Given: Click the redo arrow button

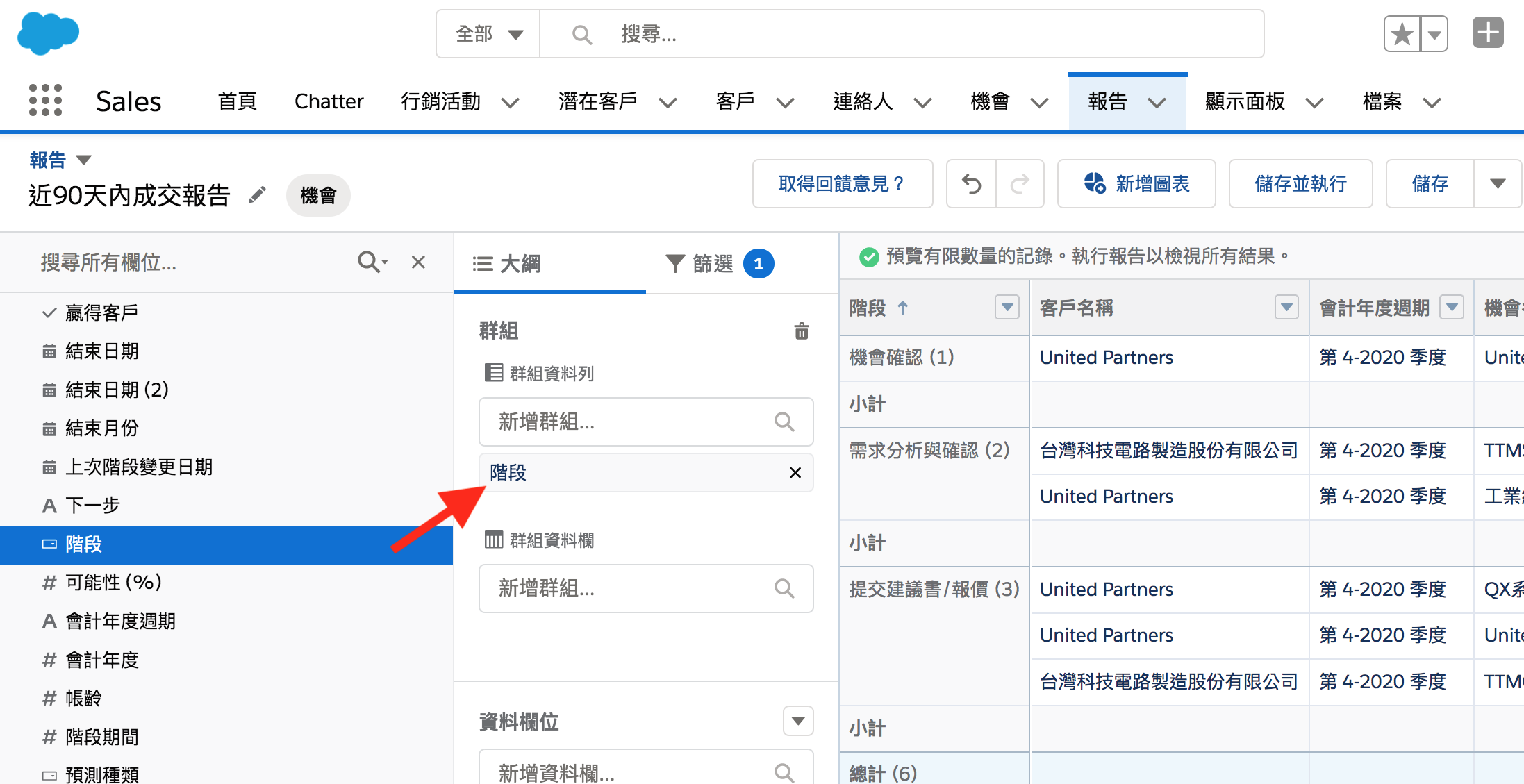Looking at the screenshot, I should point(1020,184).
